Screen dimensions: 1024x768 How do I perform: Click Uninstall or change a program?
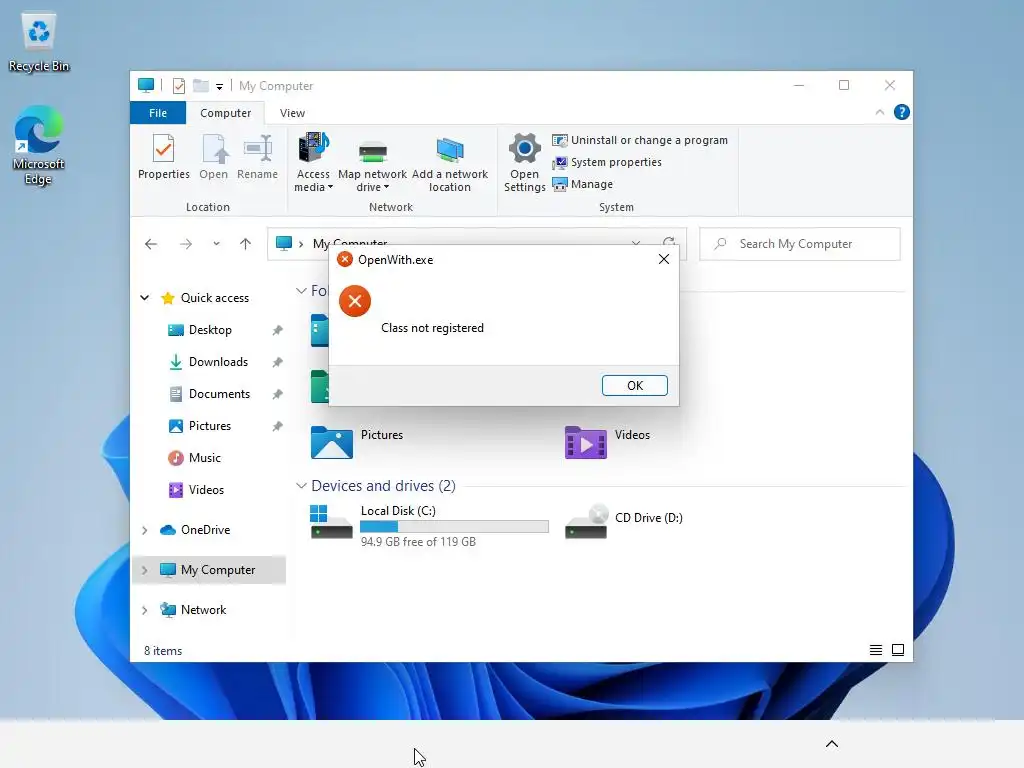(x=640, y=140)
